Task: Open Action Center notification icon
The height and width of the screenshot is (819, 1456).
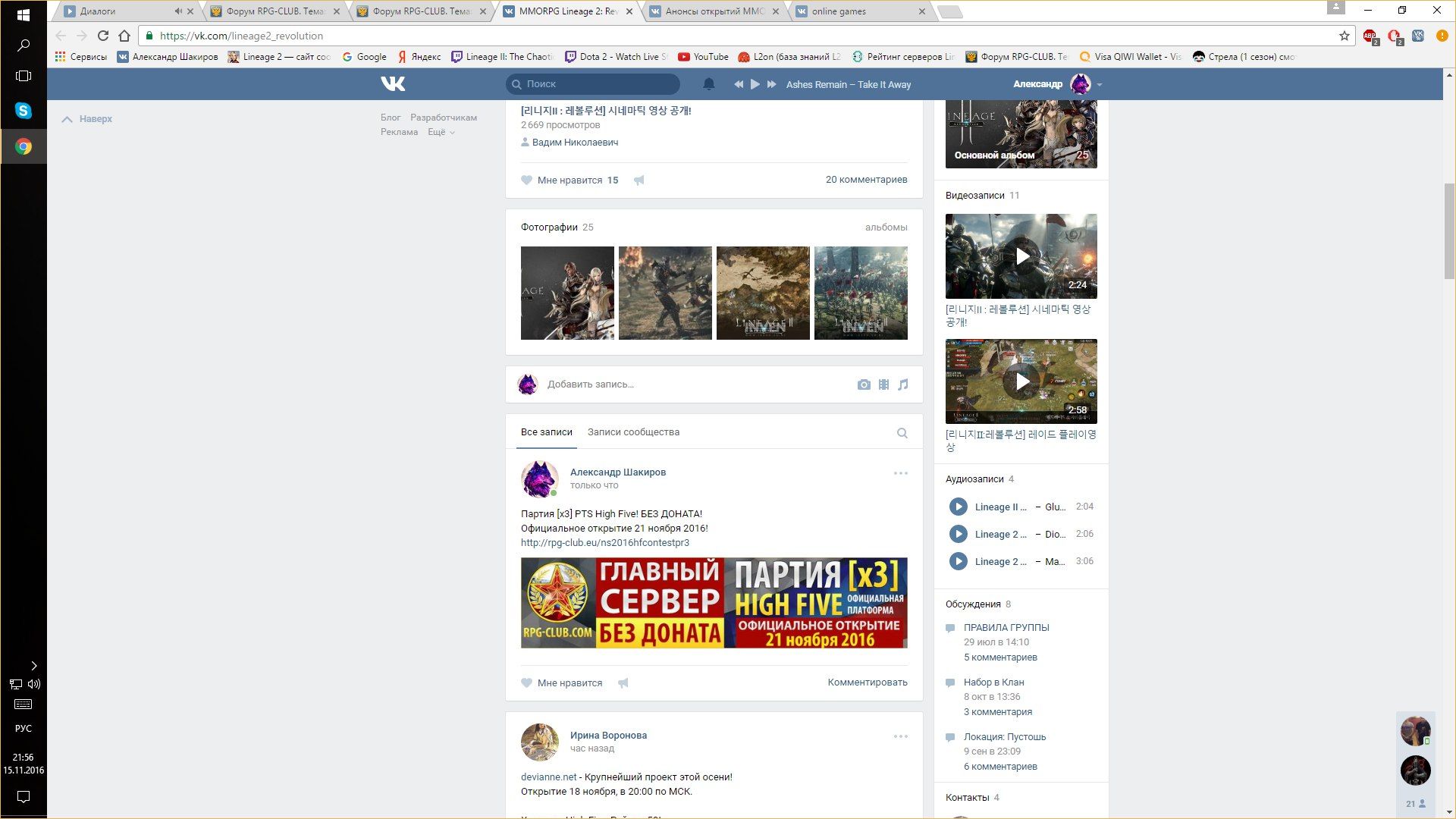Action: 24,797
